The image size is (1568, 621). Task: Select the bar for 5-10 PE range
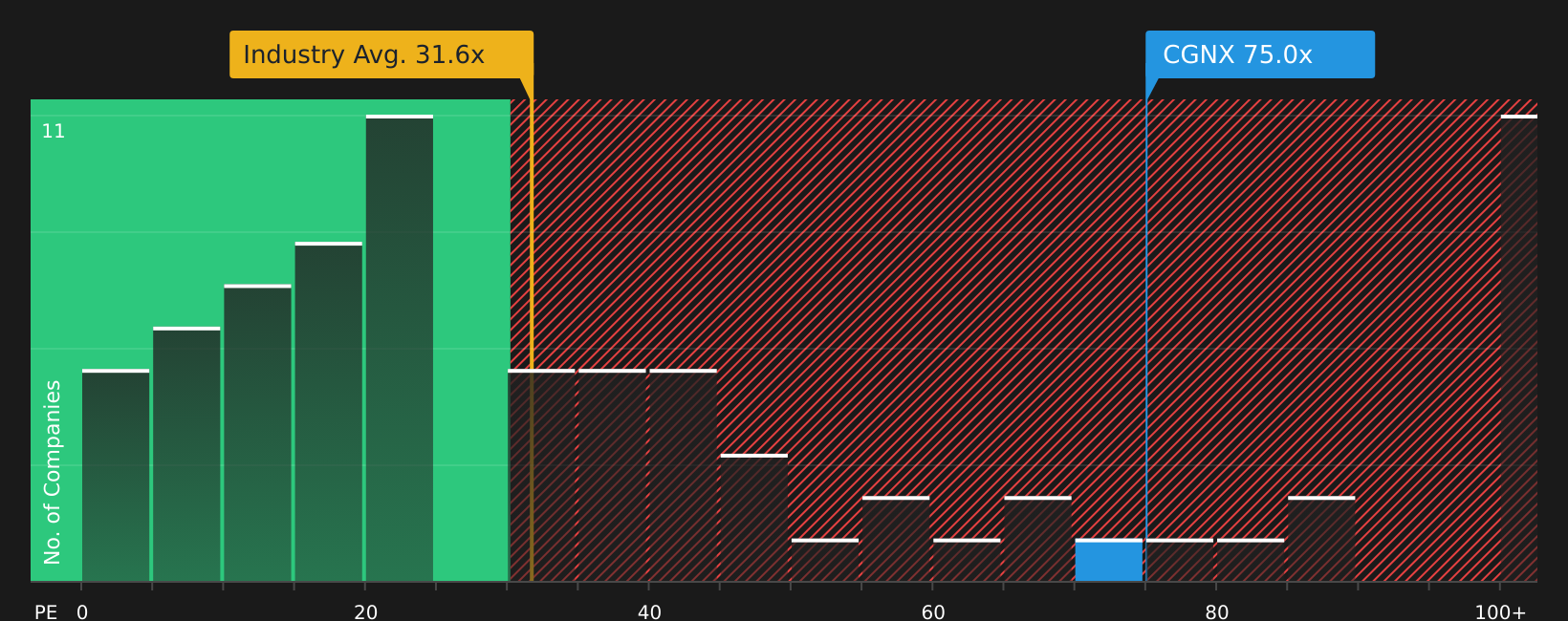click(186, 455)
